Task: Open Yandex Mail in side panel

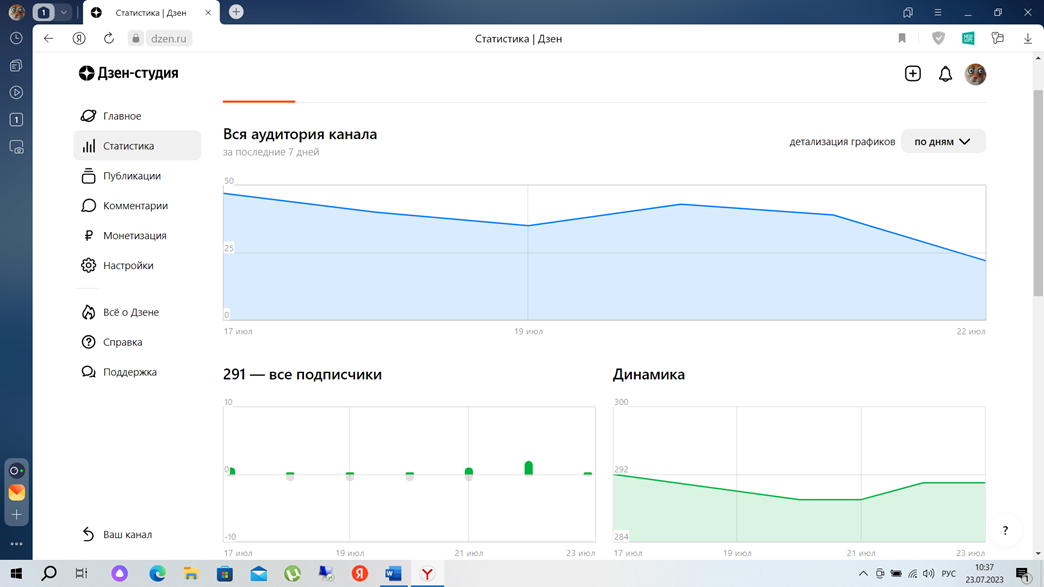Action: [x=17, y=492]
